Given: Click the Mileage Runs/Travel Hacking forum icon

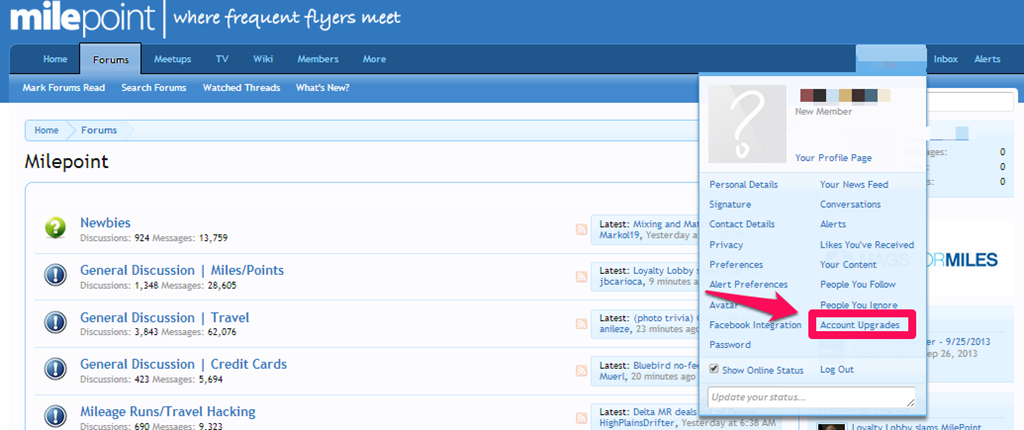Looking at the screenshot, I should click(56, 416).
